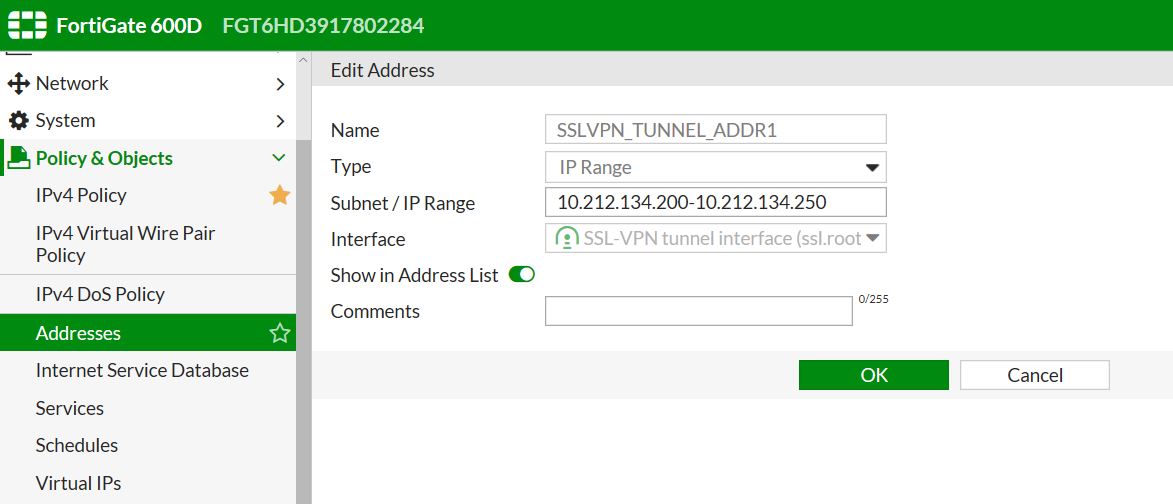1173x504 pixels.
Task: Click the FortiGate logo icon
Action: coord(28,25)
